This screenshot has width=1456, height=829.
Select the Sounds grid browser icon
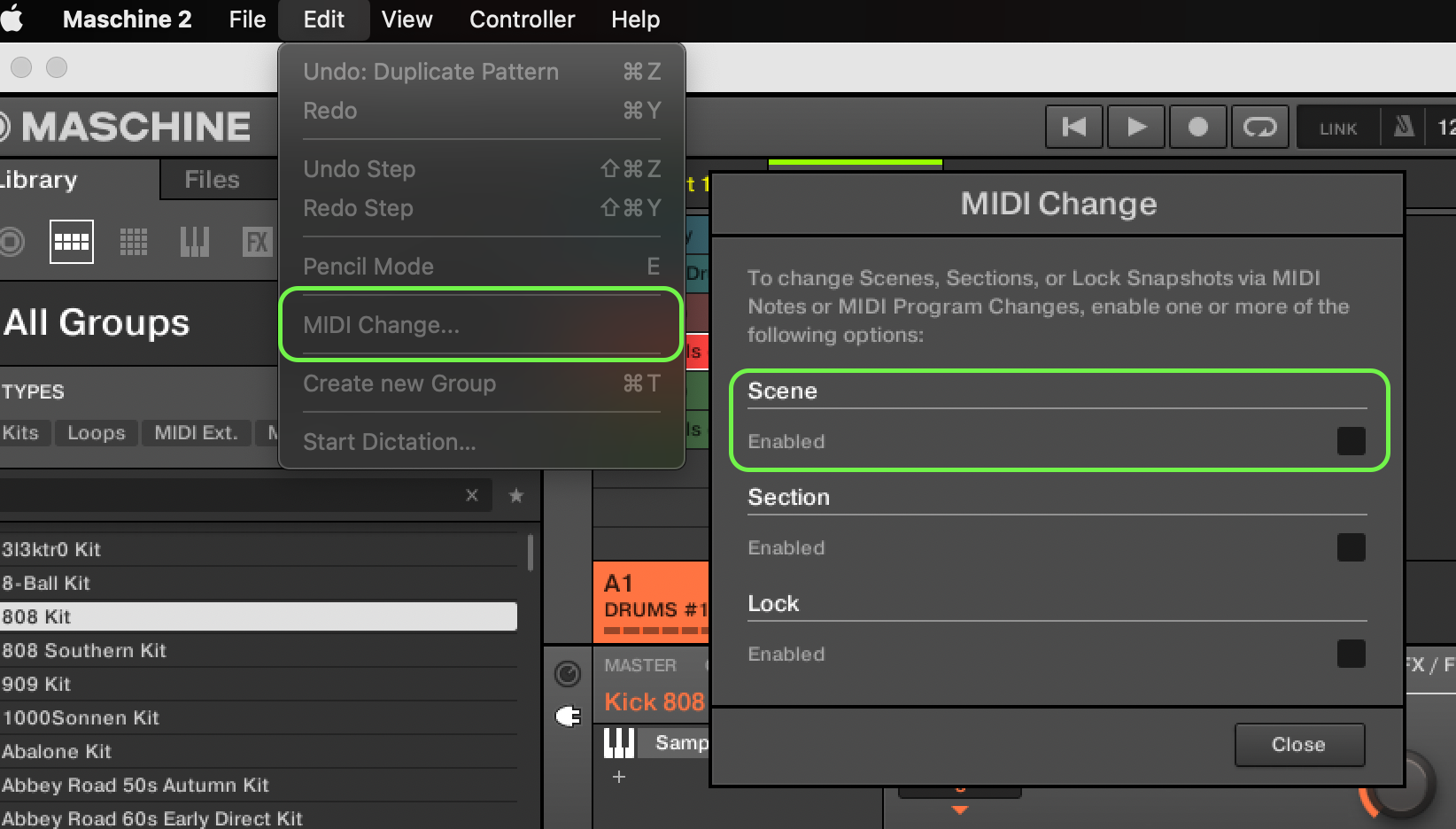pos(134,242)
